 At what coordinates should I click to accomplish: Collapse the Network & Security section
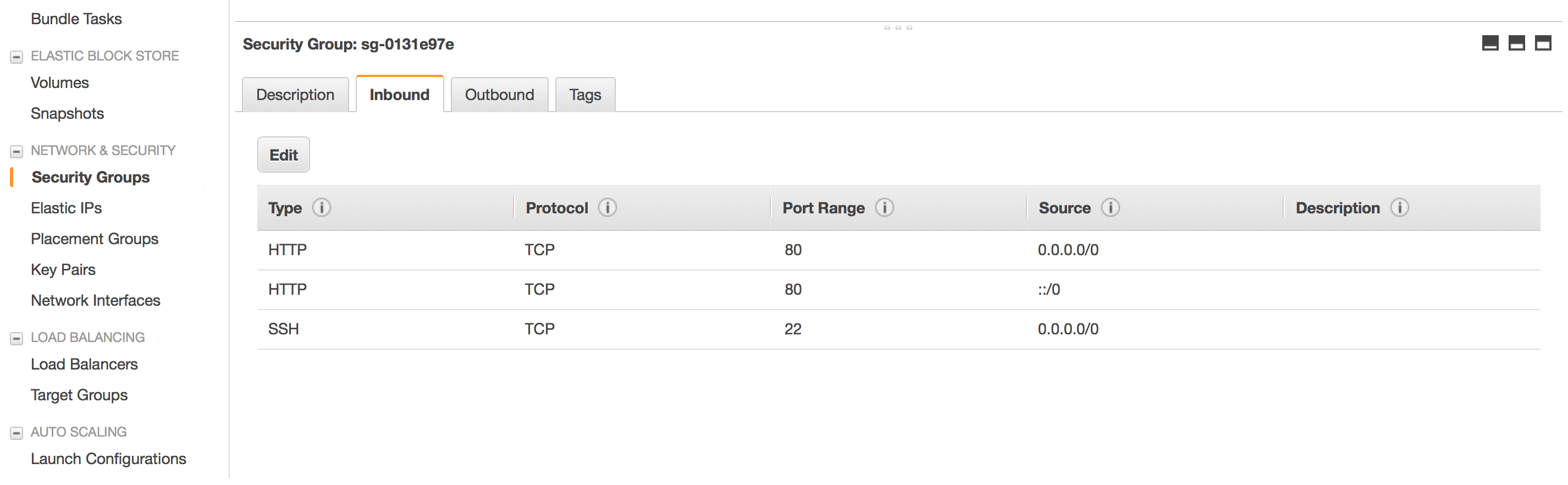[x=16, y=152]
